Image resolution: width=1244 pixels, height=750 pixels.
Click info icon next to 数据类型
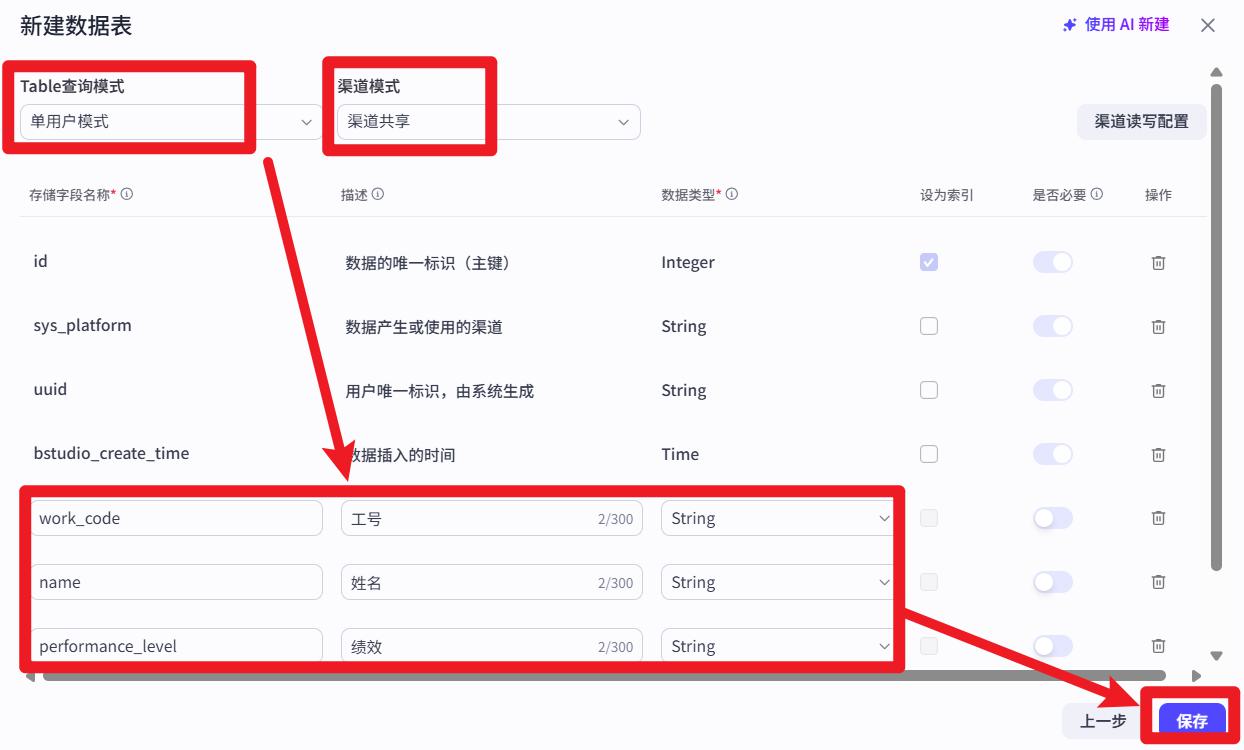[x=732, y=194]
